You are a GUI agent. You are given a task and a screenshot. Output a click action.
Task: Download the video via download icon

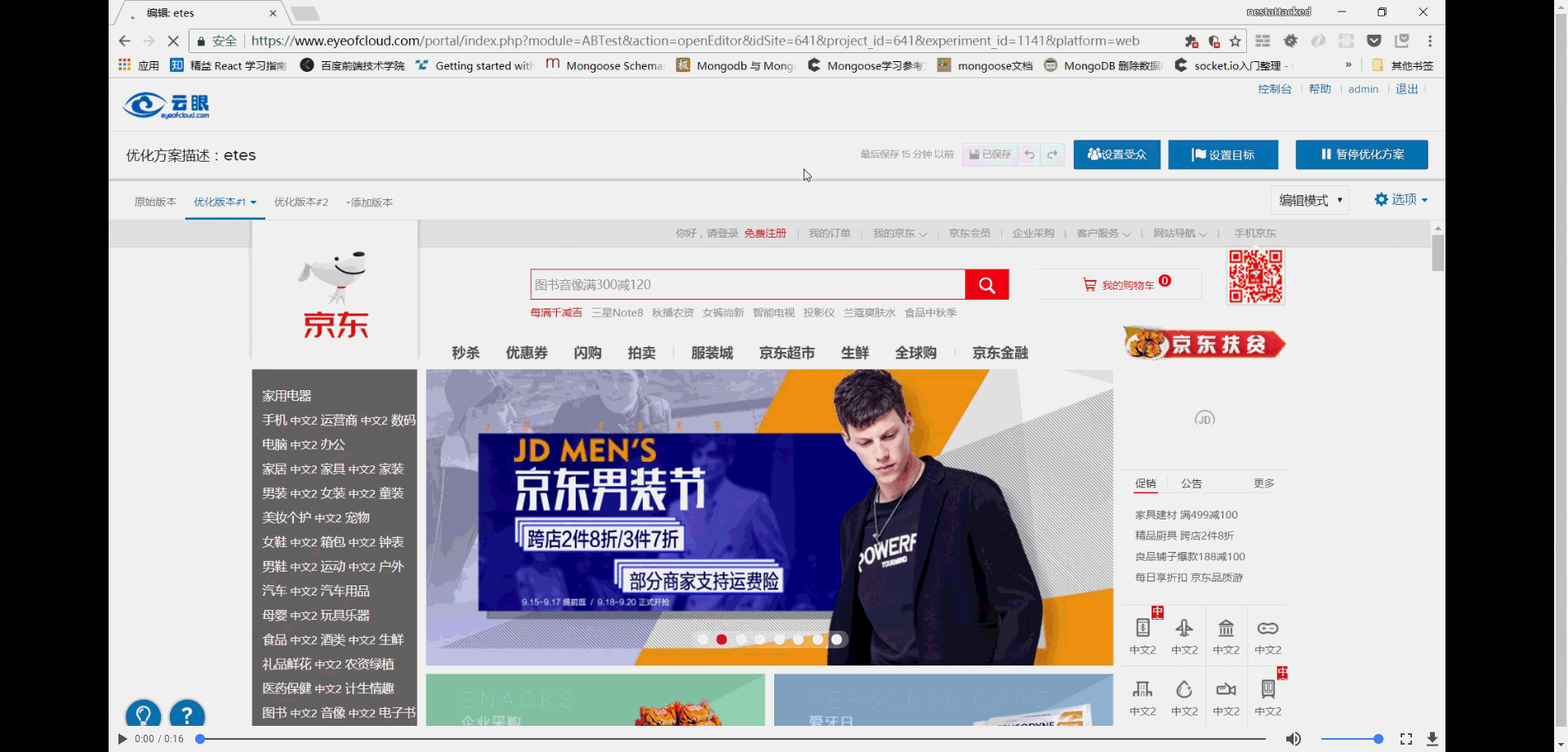[x=1432, y=739]
